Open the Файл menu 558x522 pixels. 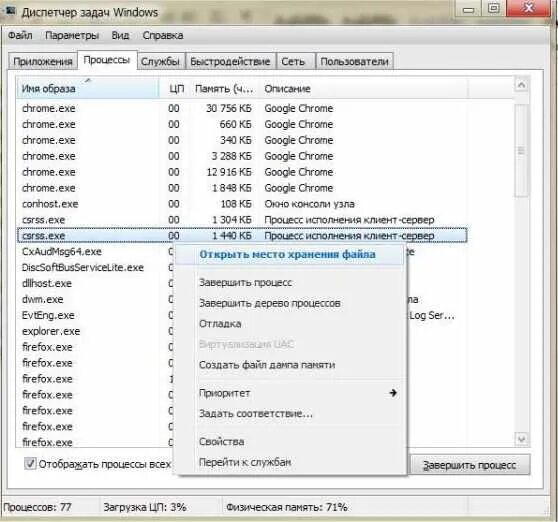(20, 36)
